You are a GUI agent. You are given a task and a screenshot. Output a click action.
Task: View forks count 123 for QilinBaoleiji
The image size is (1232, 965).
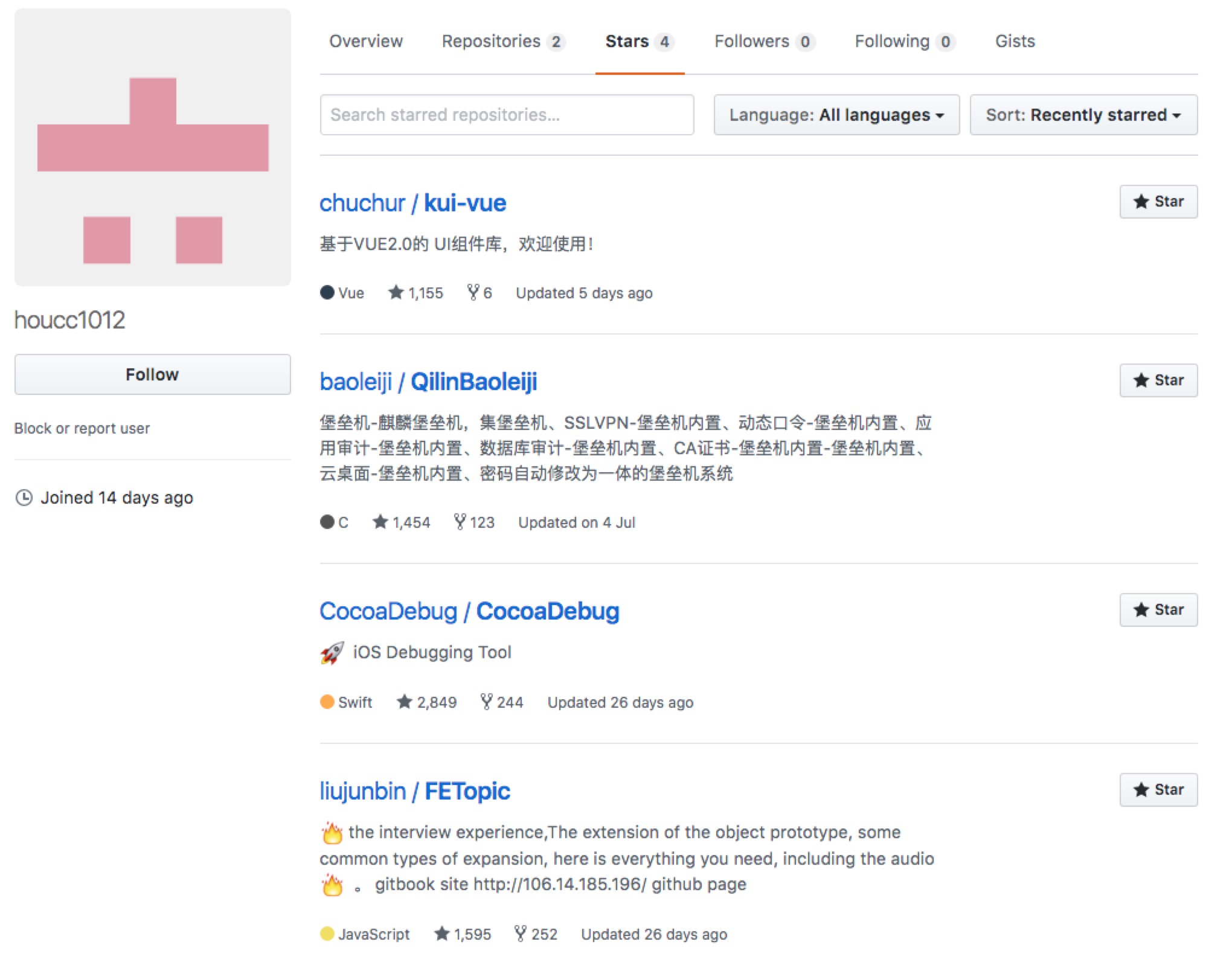[474, 522]
